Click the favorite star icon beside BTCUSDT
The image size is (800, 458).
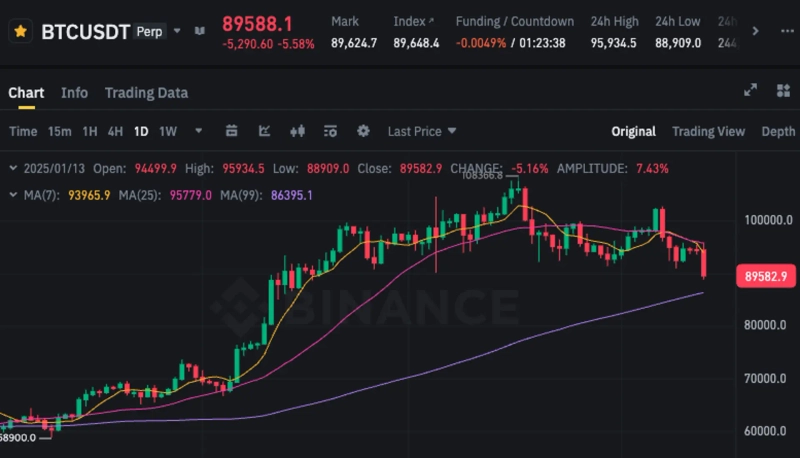(20, 31)
